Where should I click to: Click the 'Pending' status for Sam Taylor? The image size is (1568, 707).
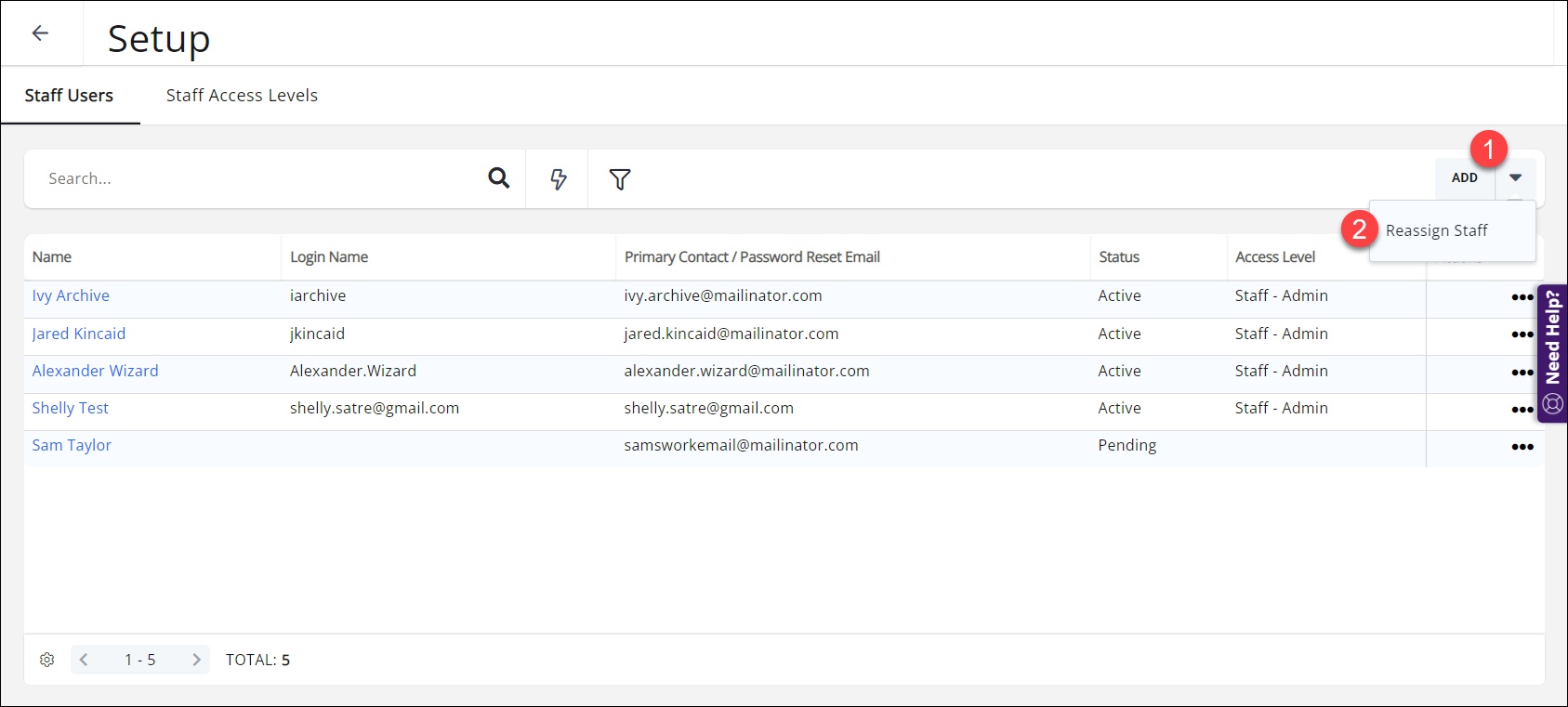(1127, 445)
